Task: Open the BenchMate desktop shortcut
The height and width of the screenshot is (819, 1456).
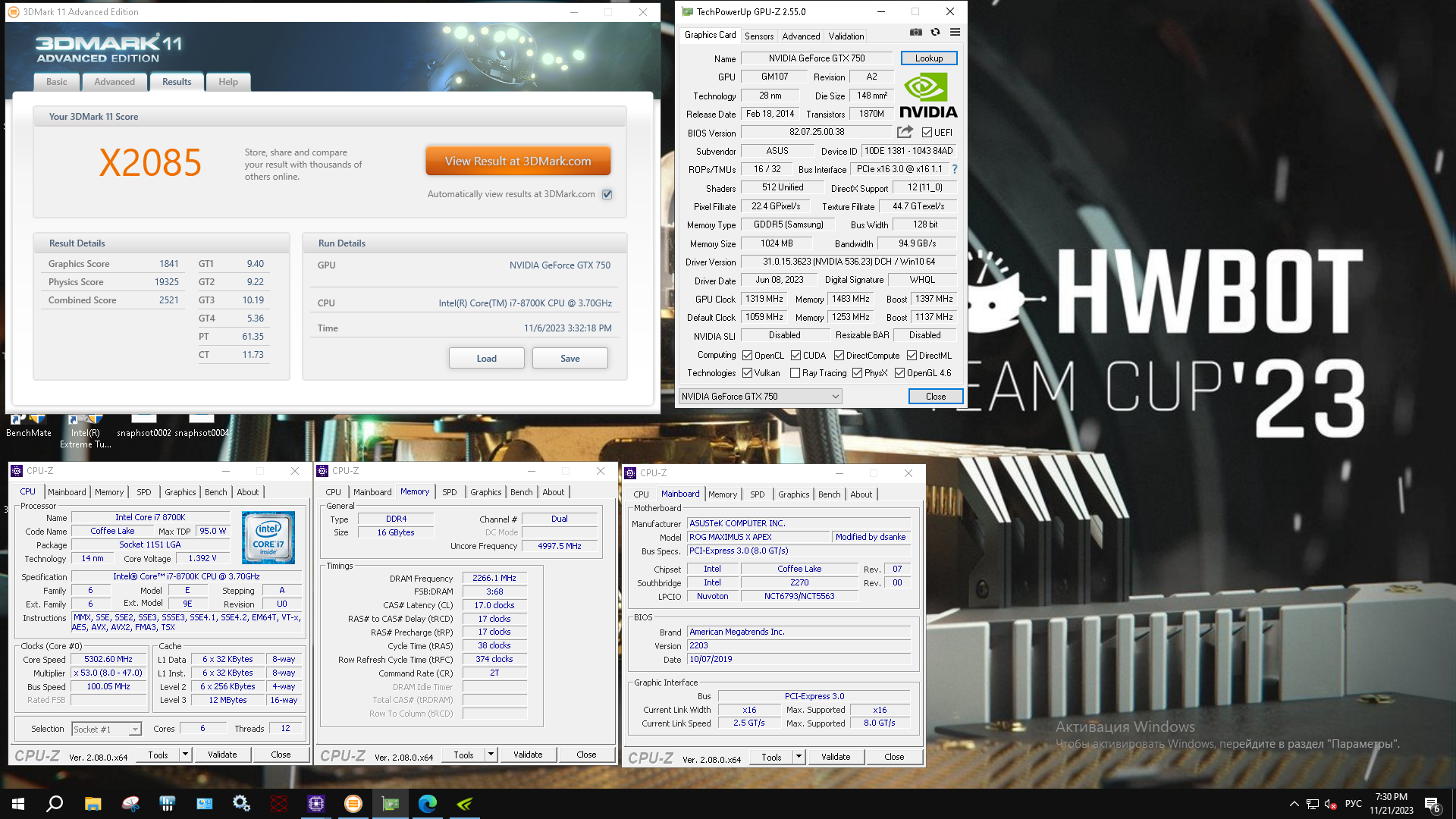Action: click(x=28, y=425)
